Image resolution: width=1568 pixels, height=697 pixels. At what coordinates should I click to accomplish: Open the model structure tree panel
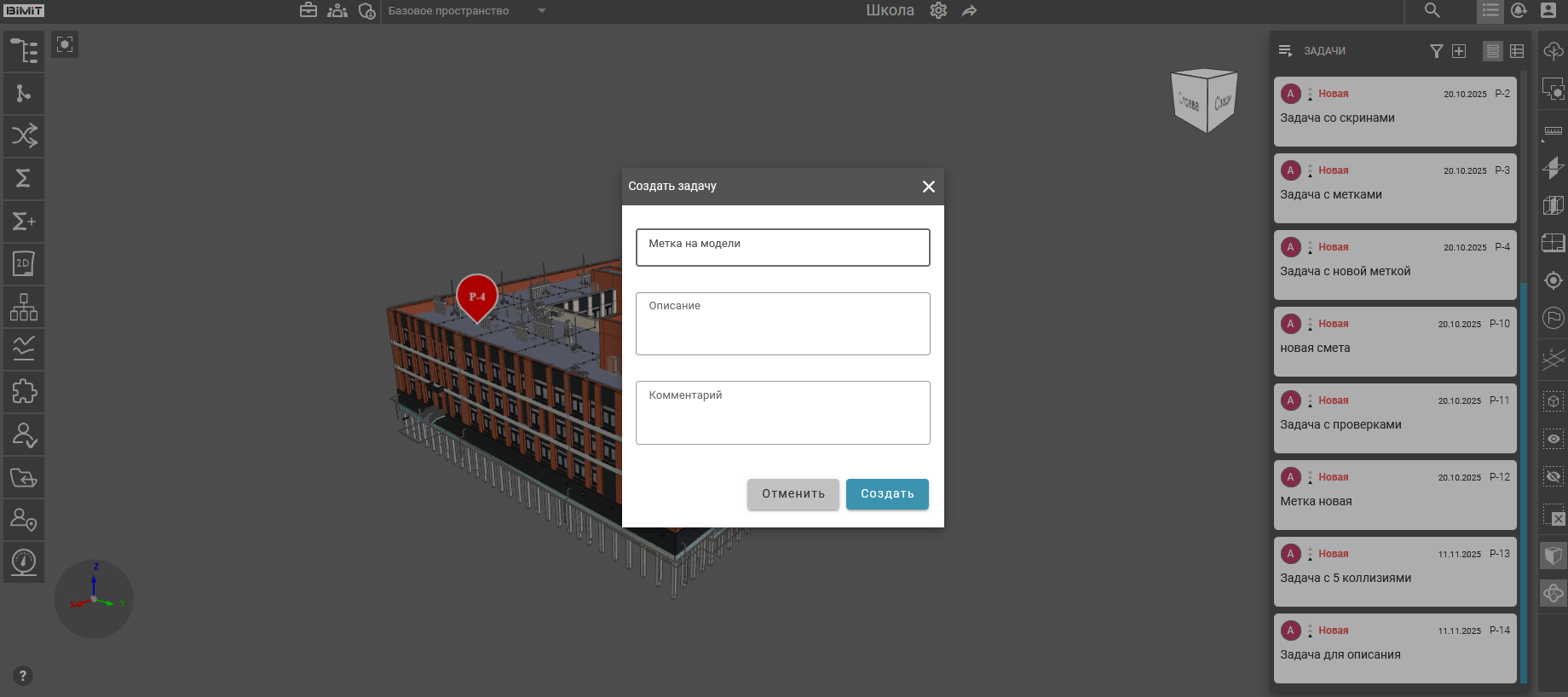[x=24, y=51]
